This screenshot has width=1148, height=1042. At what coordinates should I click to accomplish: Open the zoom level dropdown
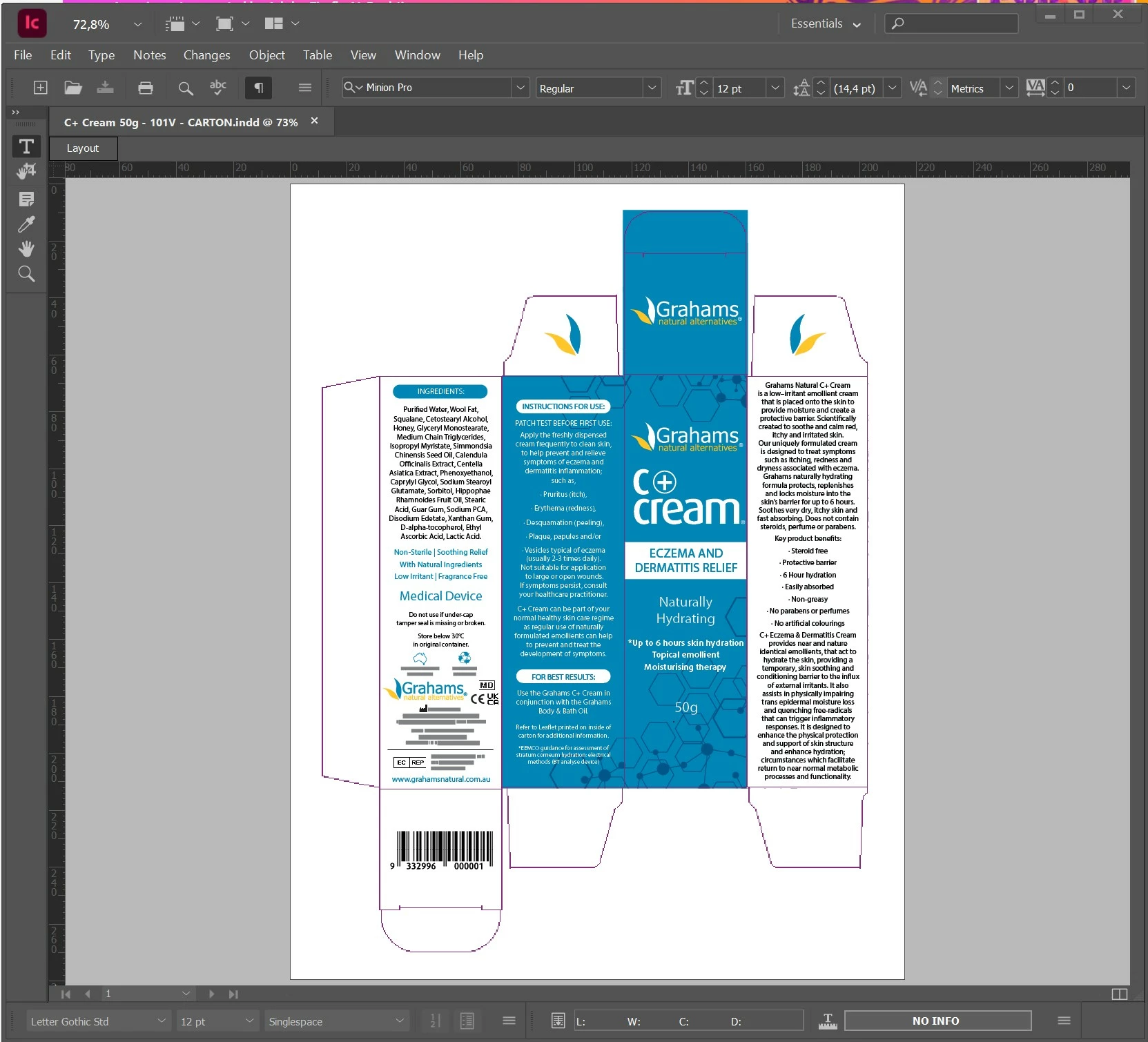[137, 24]
